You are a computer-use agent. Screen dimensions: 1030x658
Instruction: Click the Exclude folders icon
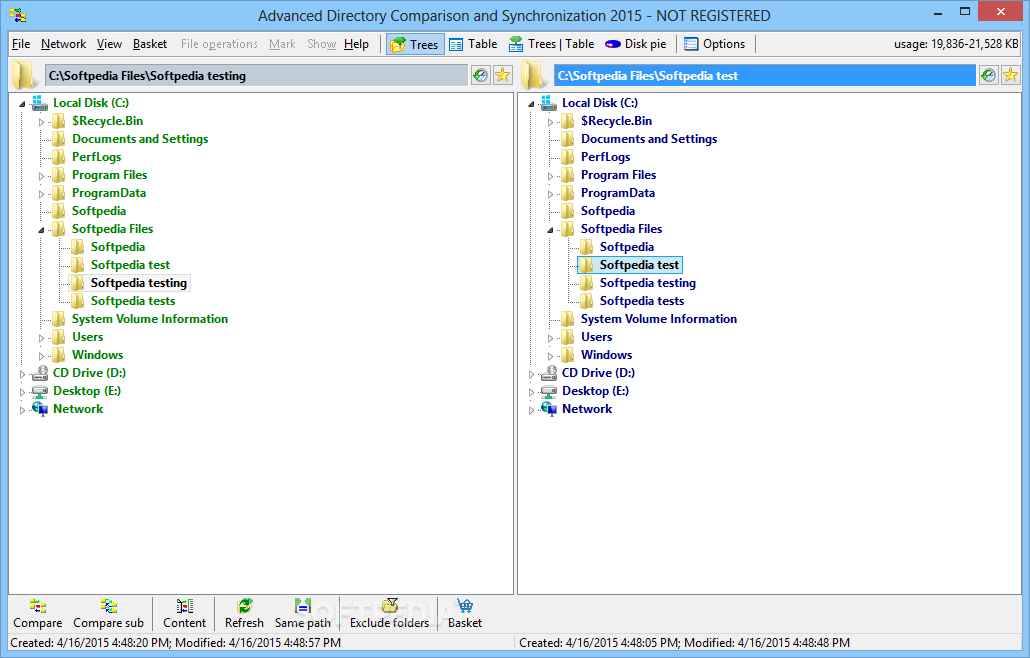(x=390, y=605)
